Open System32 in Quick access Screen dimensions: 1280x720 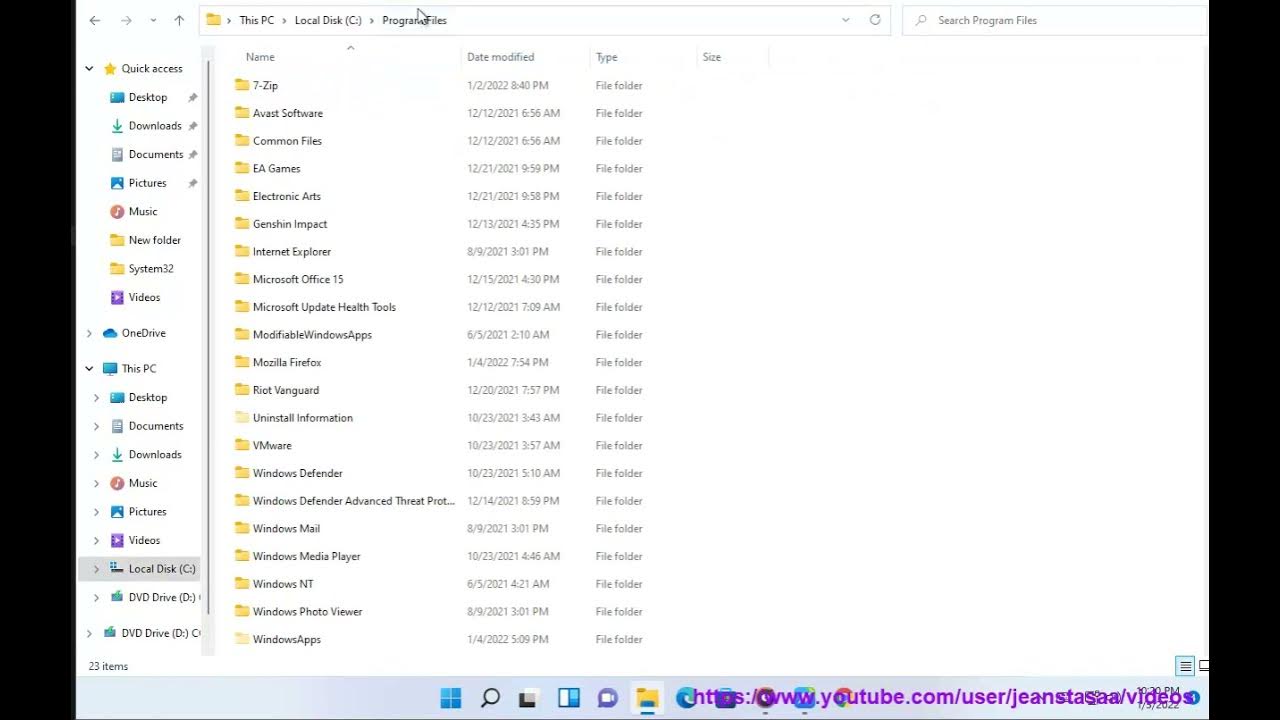point(151,268)
